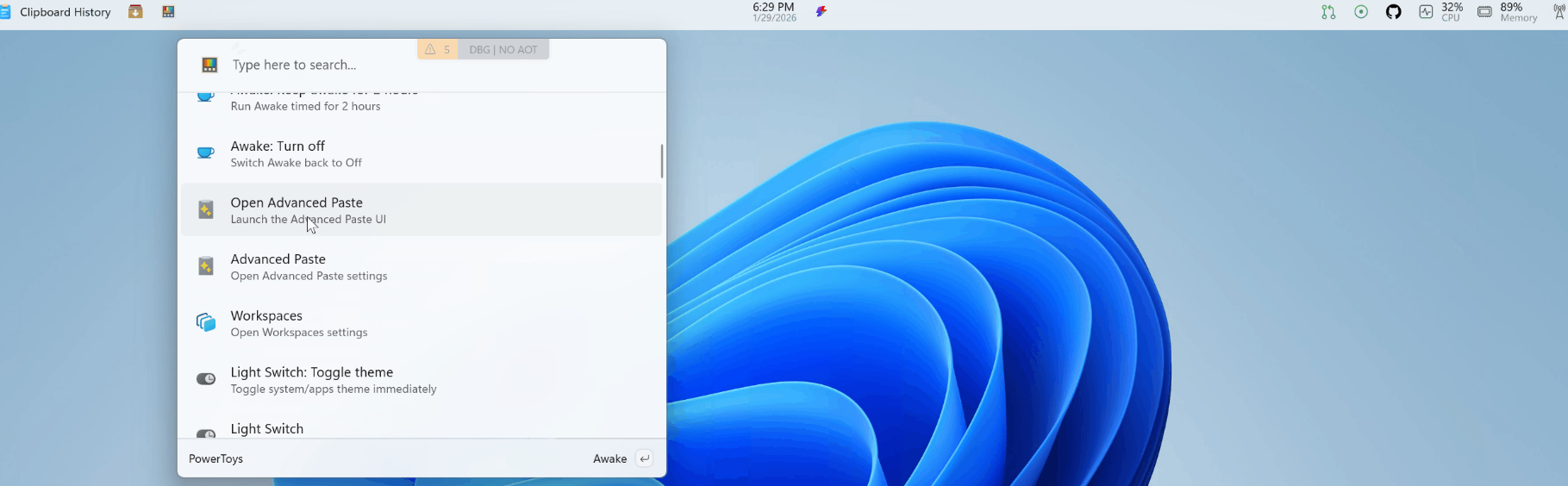
Task: Open Advanced Paste settings entry
Action: [421, 266]
